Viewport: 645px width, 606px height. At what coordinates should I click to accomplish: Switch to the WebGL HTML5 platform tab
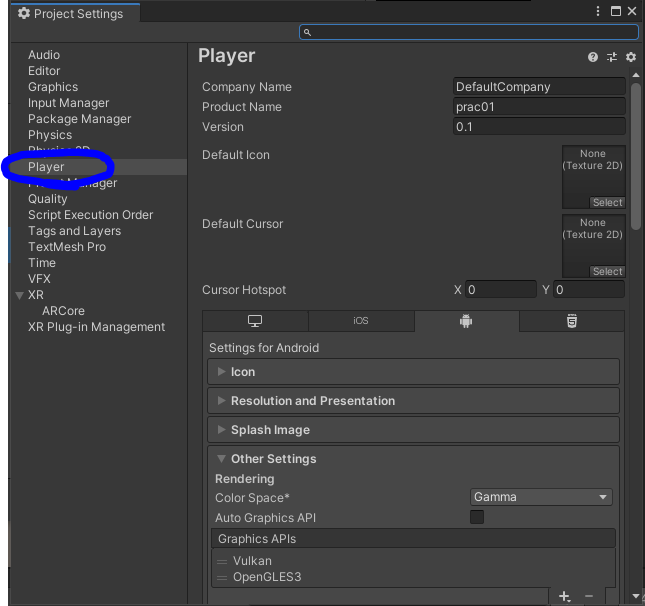[572, 320]
